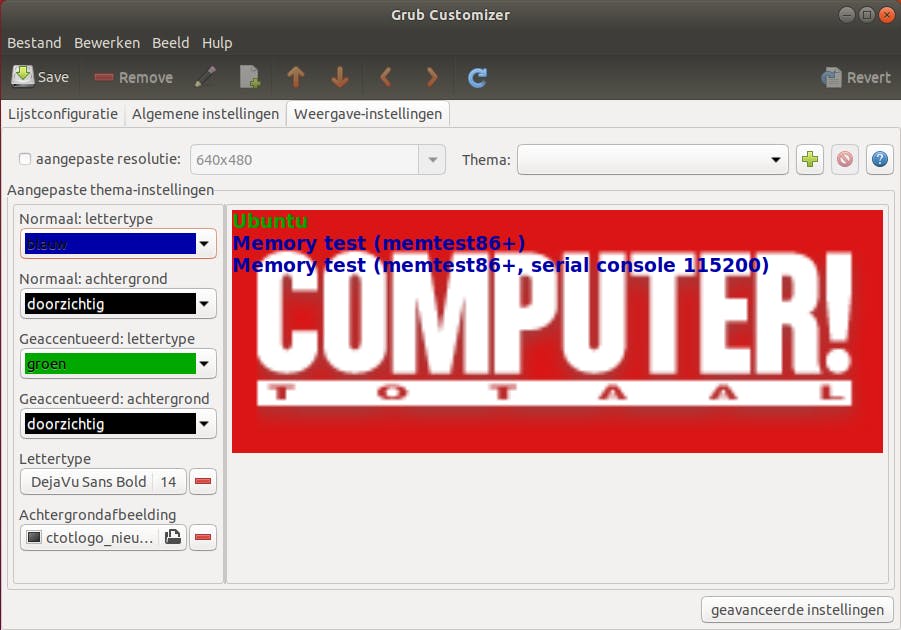Viewport: 901px width, 630px height.
Task: Move entry down with orange arrow
Action: [x=340, y=77]
